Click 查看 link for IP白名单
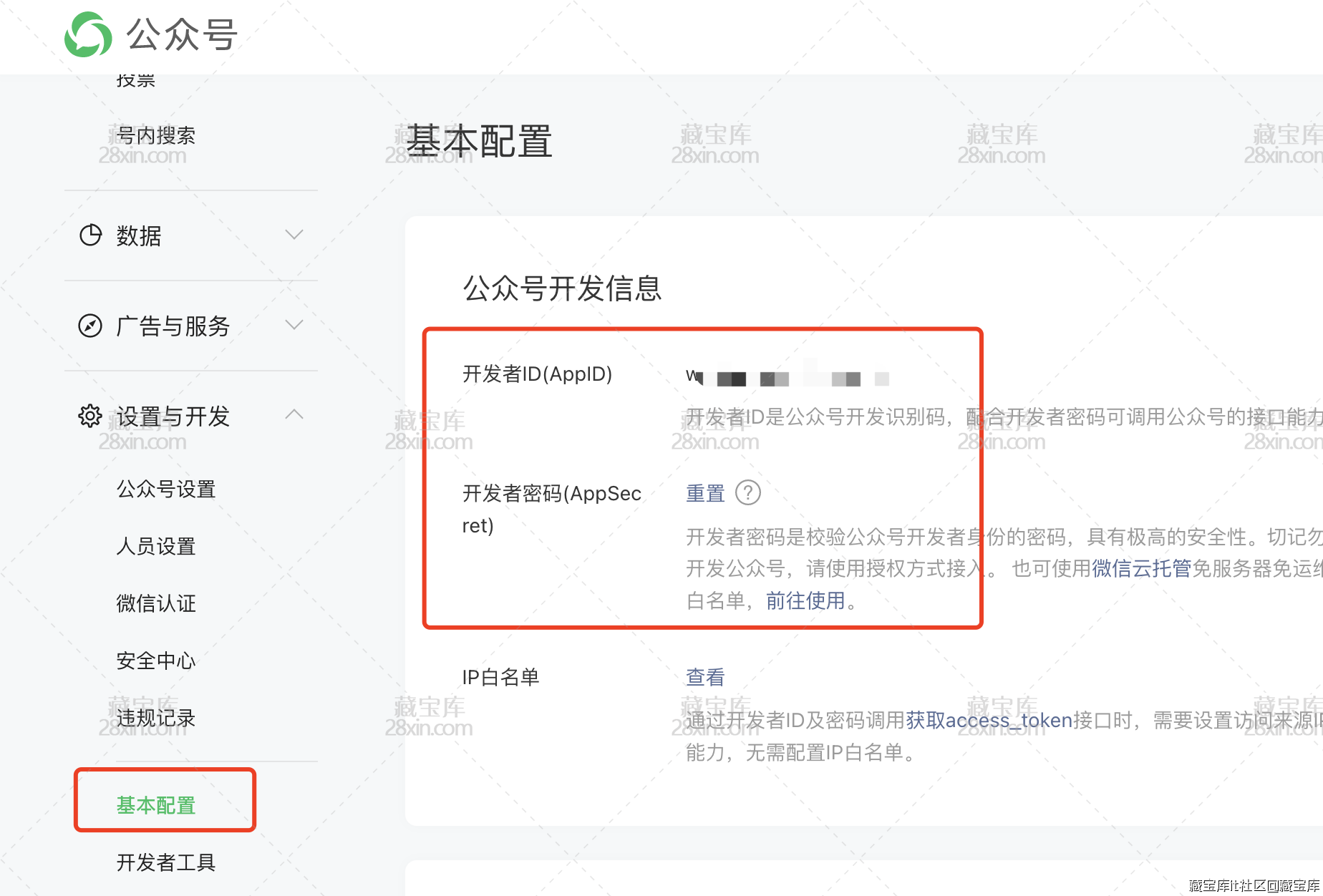The width and height of the screenshot is (1323, 896). 705,677
